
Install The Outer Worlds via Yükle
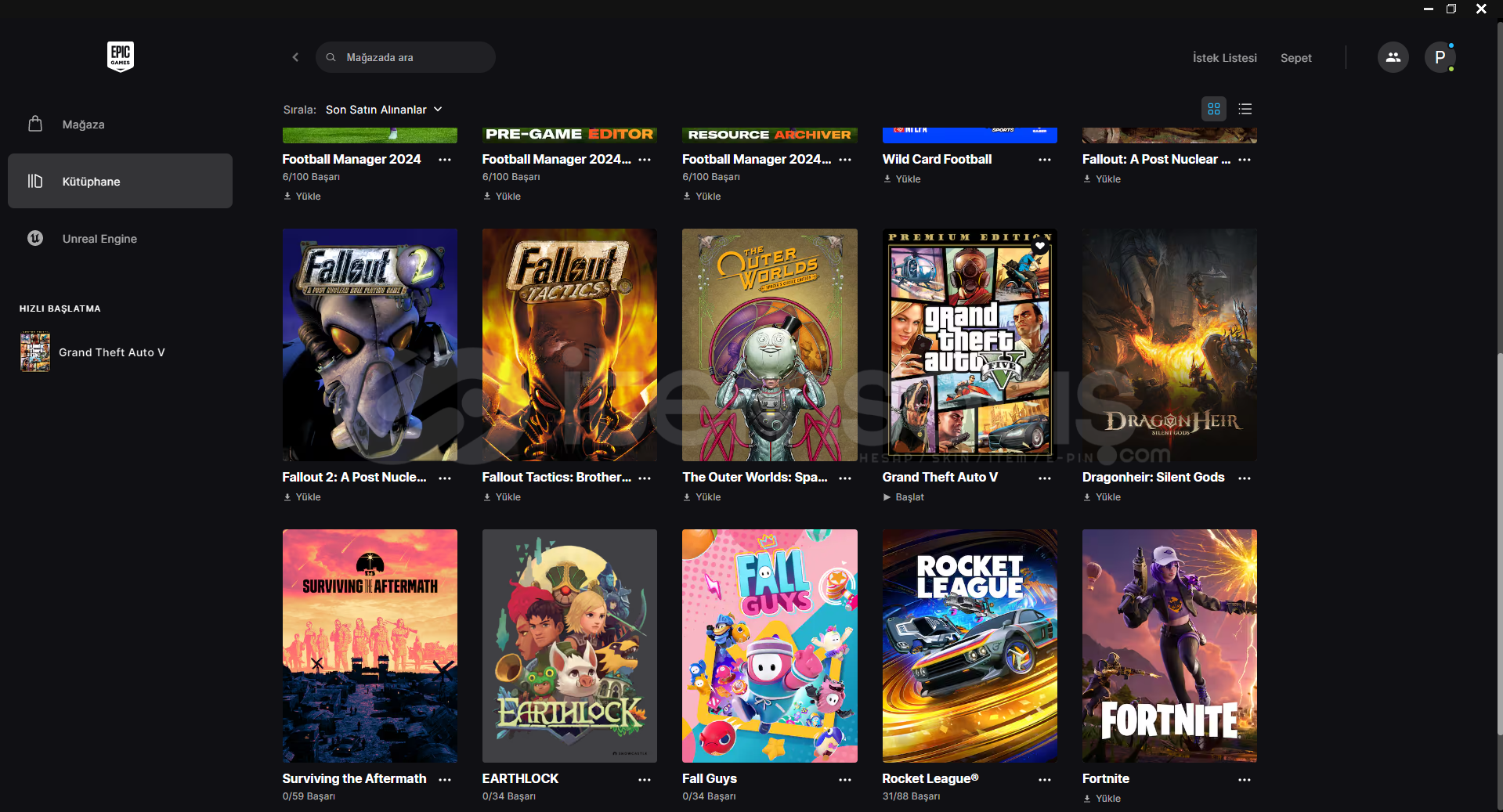coord(703,497)
